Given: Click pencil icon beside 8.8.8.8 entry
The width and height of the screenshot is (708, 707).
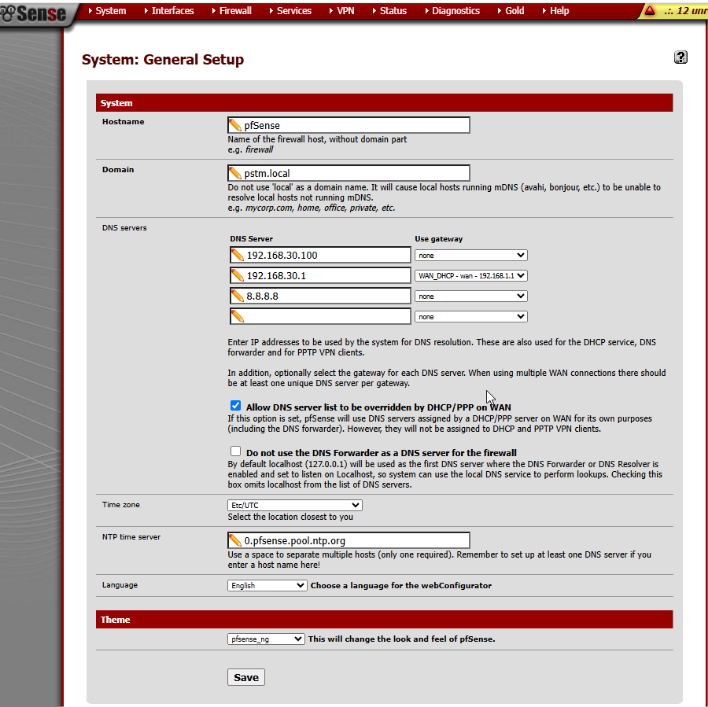Looking at the screenshot, I should tap(237, 296).
